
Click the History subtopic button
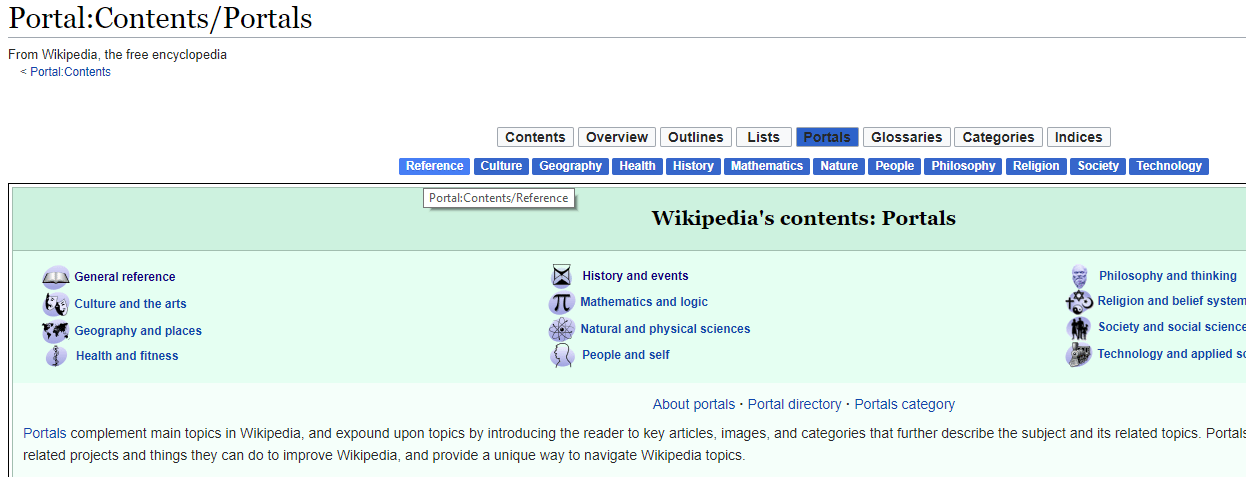693,166
